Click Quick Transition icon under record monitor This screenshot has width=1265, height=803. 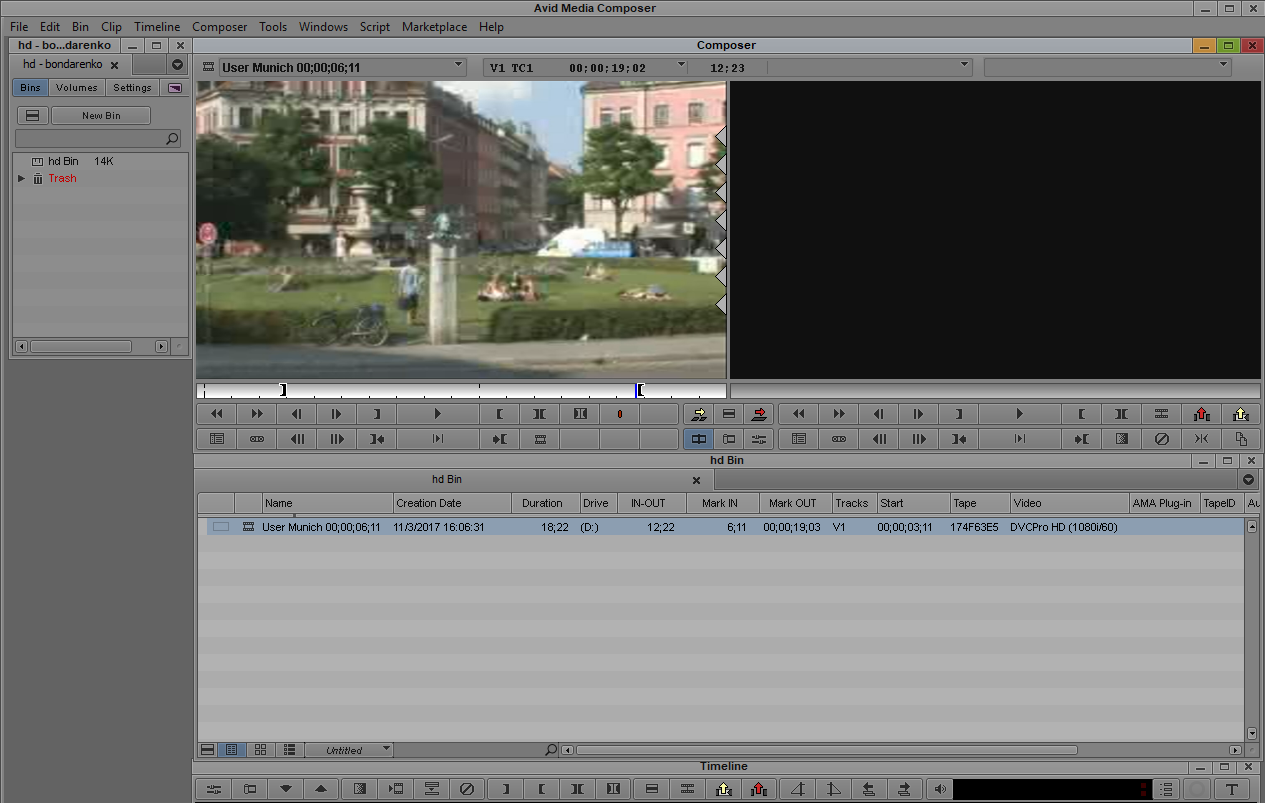[1121, 439]
